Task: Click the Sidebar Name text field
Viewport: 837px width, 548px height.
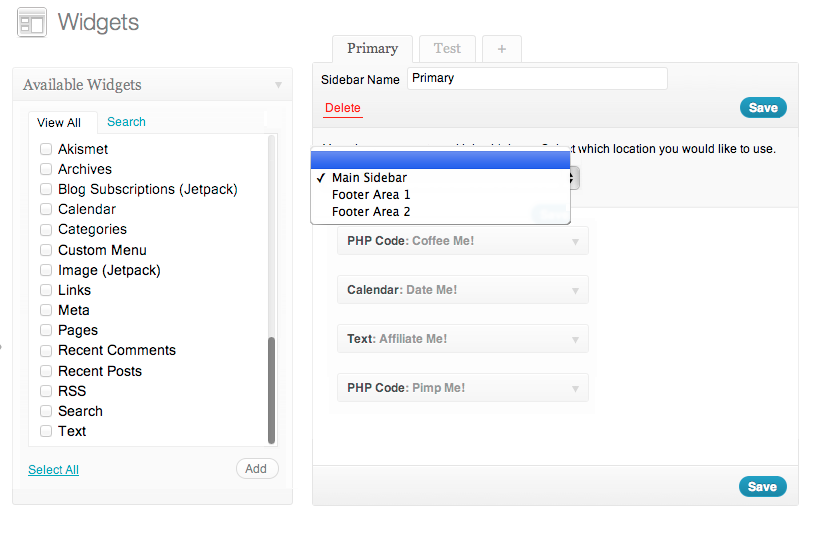Action: [x=536, y=78]
